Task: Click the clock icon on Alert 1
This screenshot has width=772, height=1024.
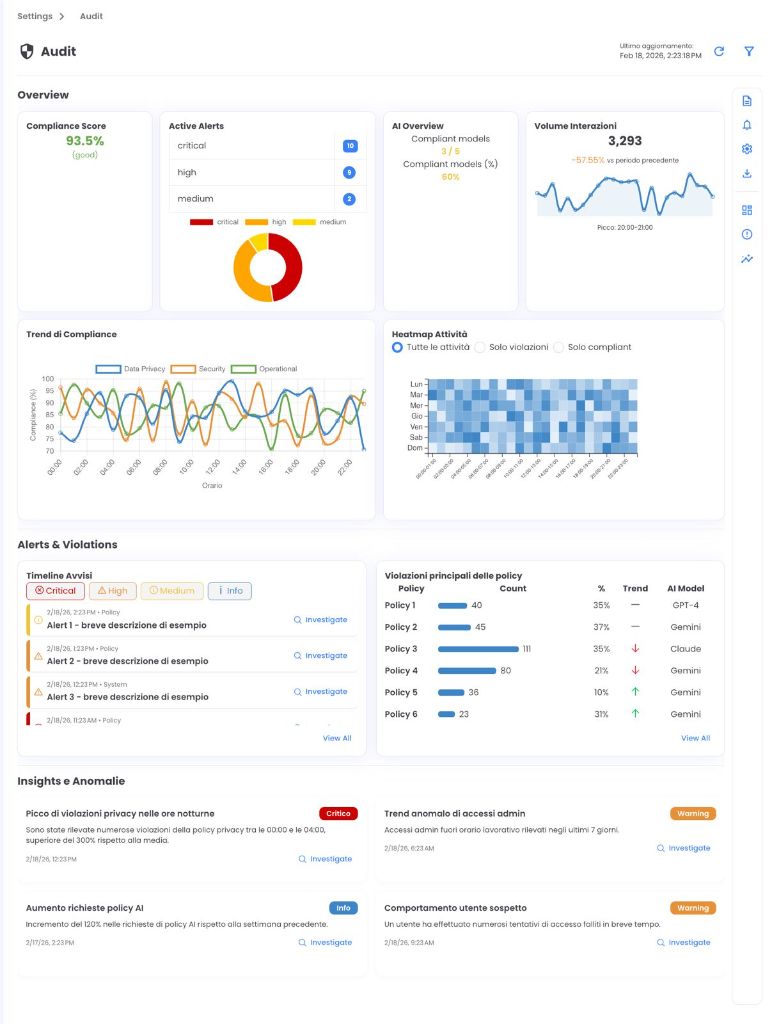Action: pyautogui.click(x=38, y=620)
